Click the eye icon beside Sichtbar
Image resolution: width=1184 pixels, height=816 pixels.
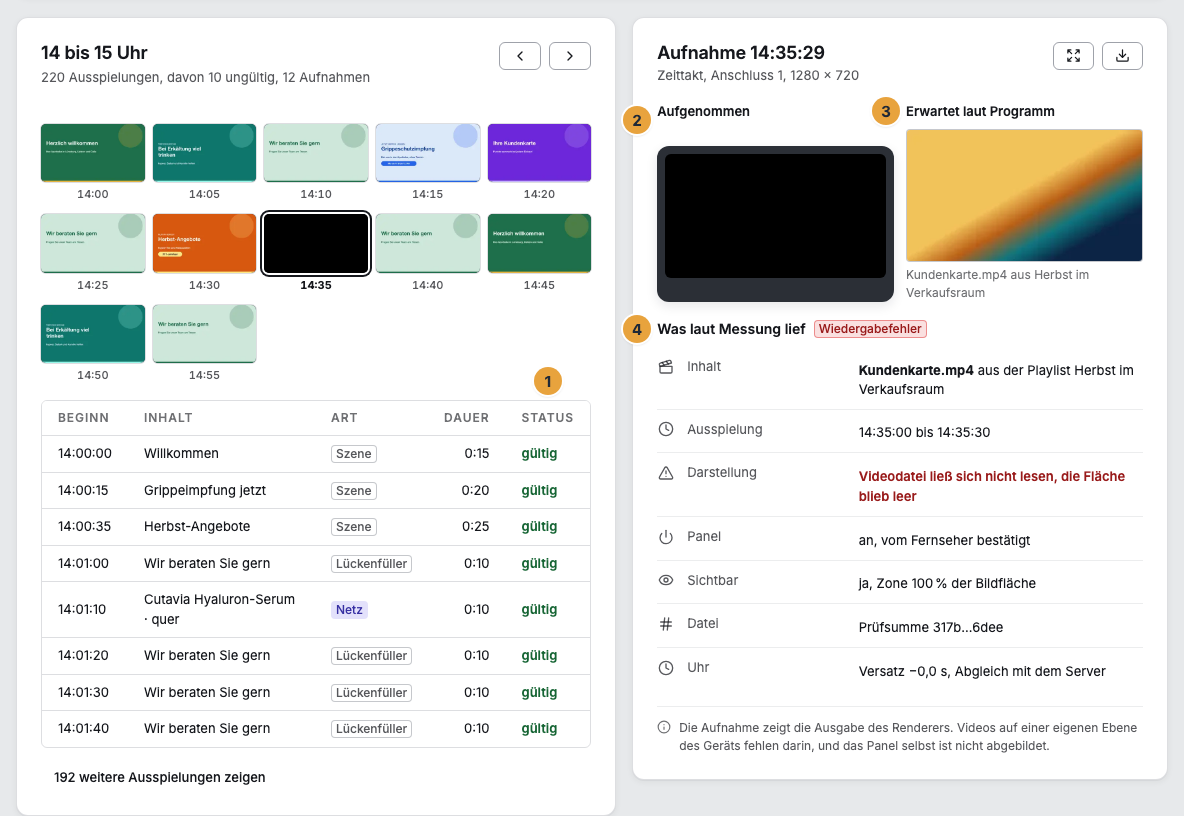pos(665,580)
